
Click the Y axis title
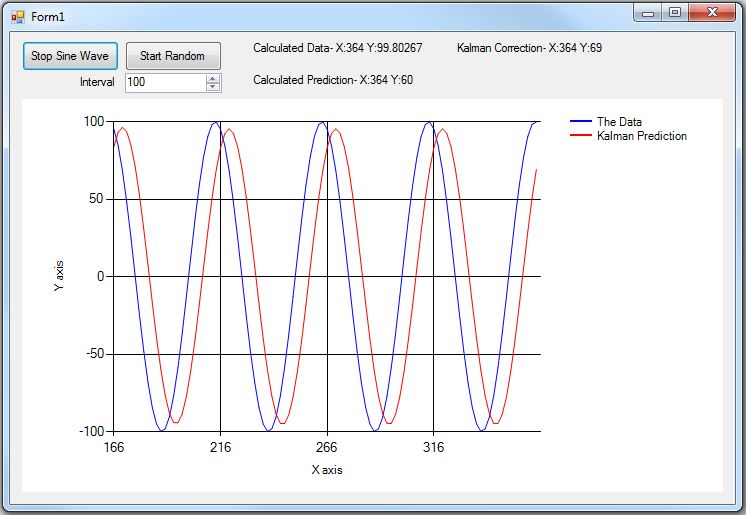[x=59, y=276]
